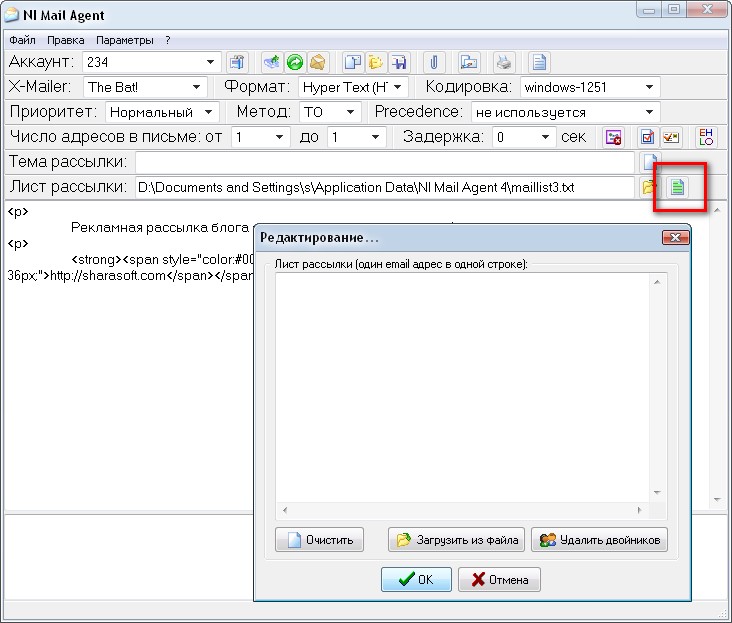
Task: Expand the X-Mailer combo box
Action: pos(145,87)
